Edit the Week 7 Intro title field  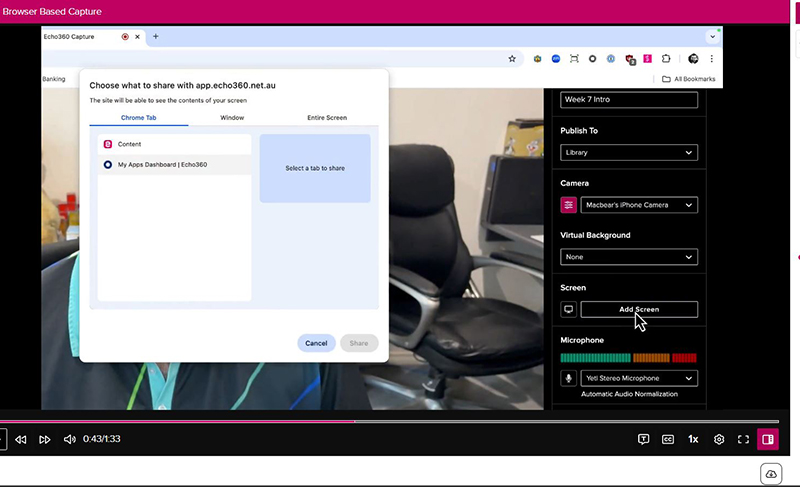coord(629,99)
